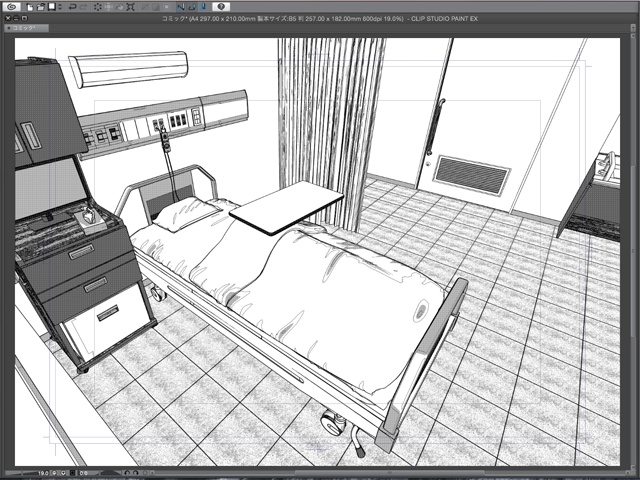Image resolution: width=640 pixels, height=480 pixels.
Task: Click the Delete (clear) icon in the command bar
Action: tap(98, 7)
